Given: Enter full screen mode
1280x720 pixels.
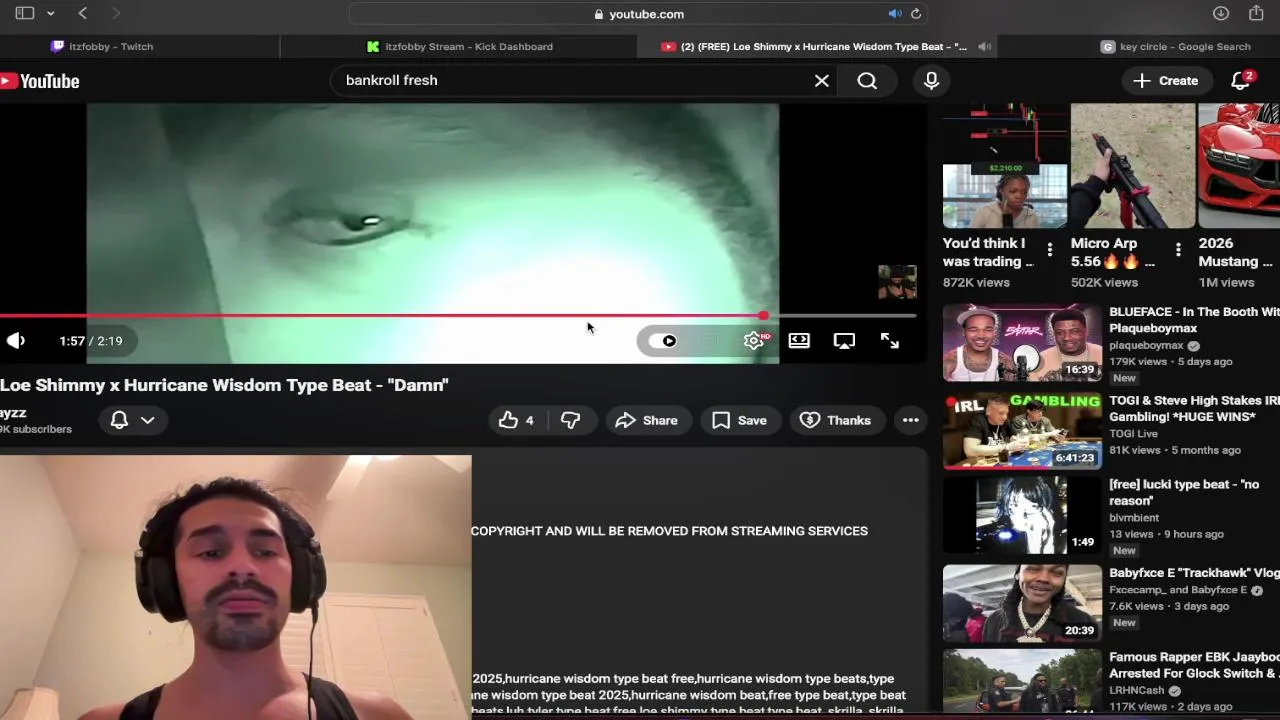Looking at the screenshot, I should [x=890, y=341].
